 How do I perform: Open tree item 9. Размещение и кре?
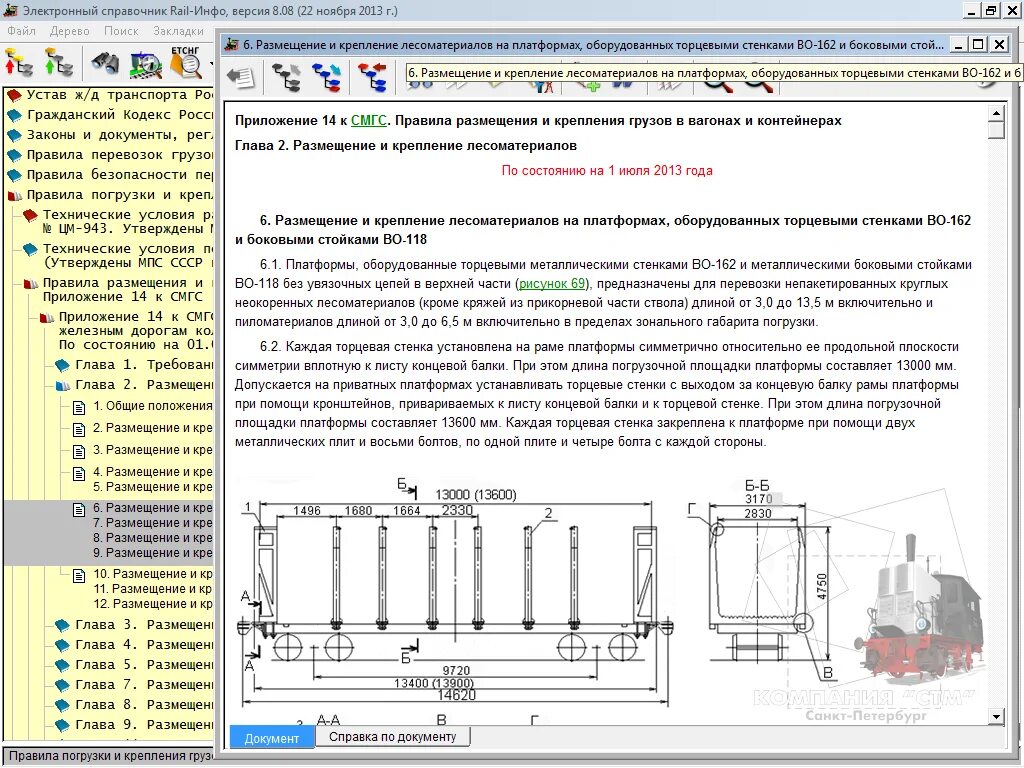153,552
